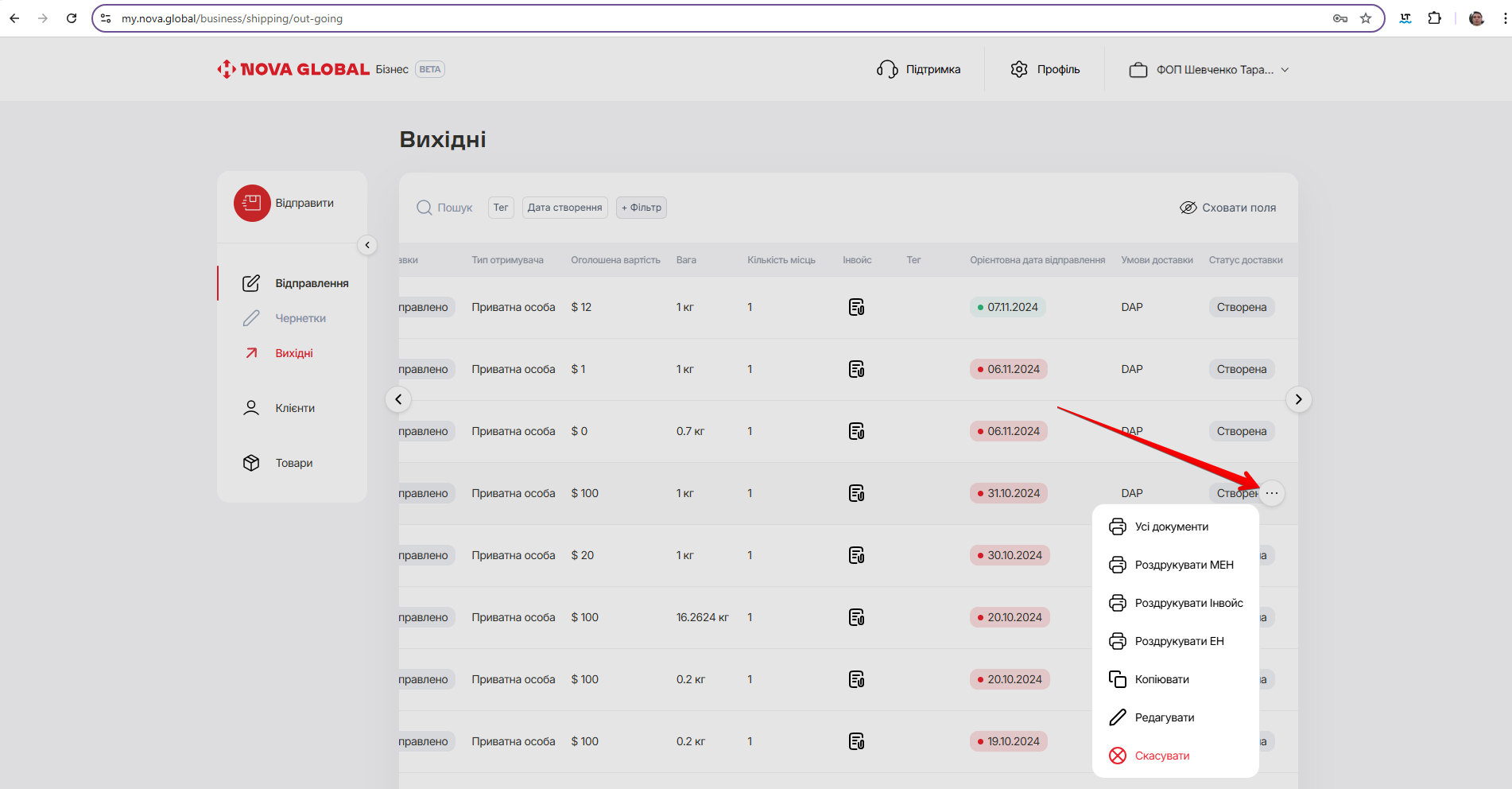
Task: Click the + Фільтр button
Action: (641, 208)
